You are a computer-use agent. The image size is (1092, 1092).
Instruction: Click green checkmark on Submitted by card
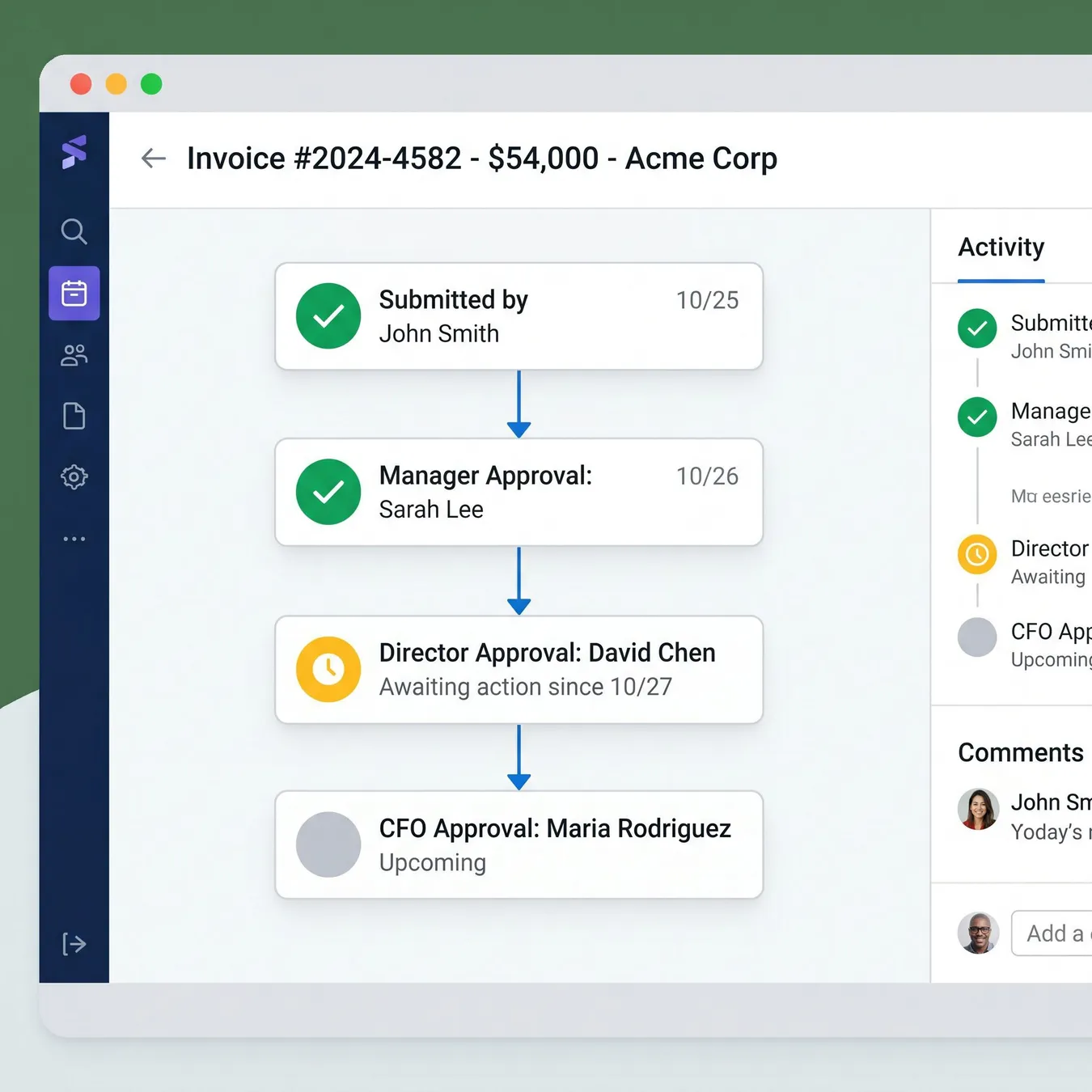point(328,316)
